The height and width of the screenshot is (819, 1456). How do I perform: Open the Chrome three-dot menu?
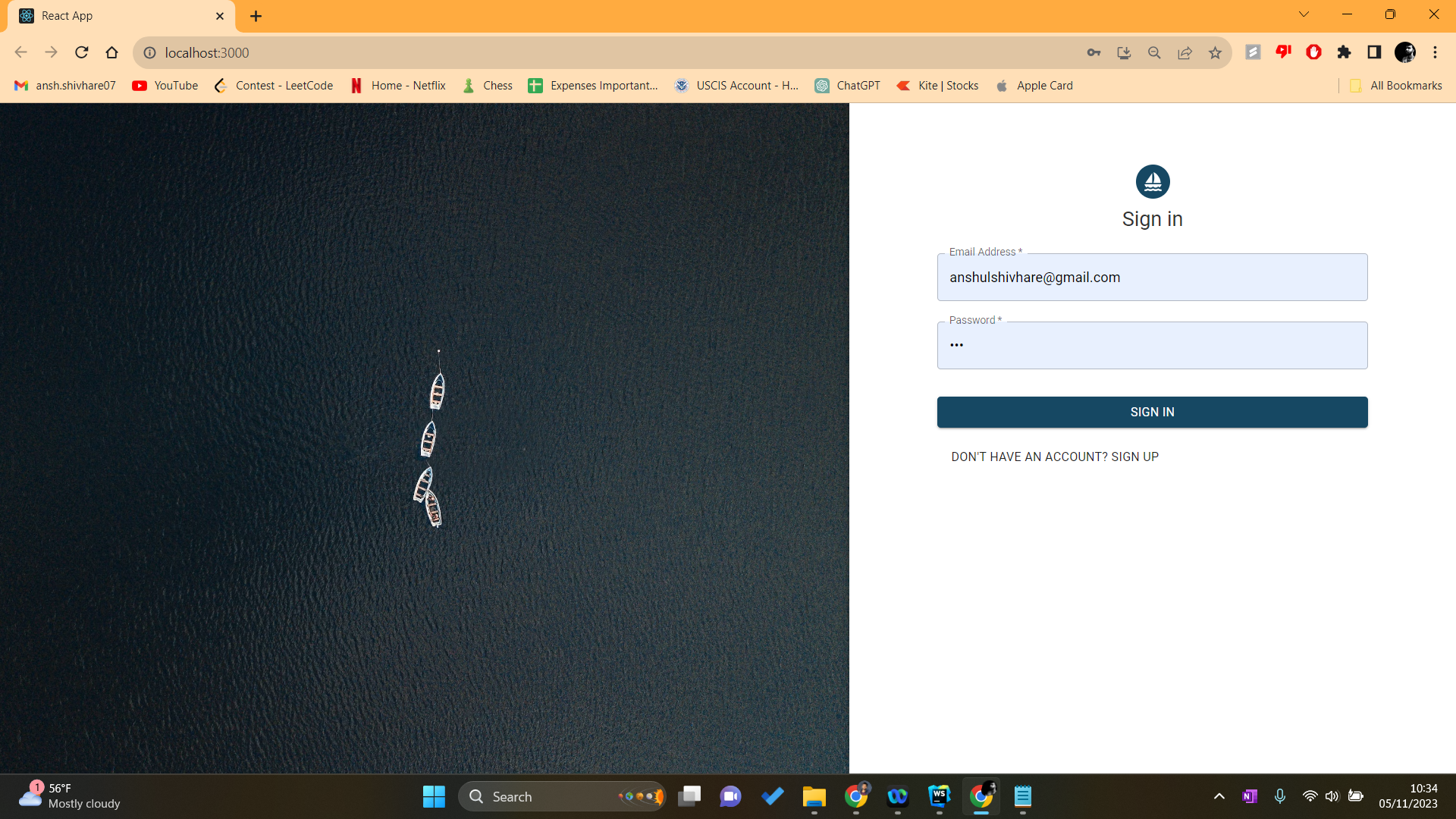pos(1435,52)
